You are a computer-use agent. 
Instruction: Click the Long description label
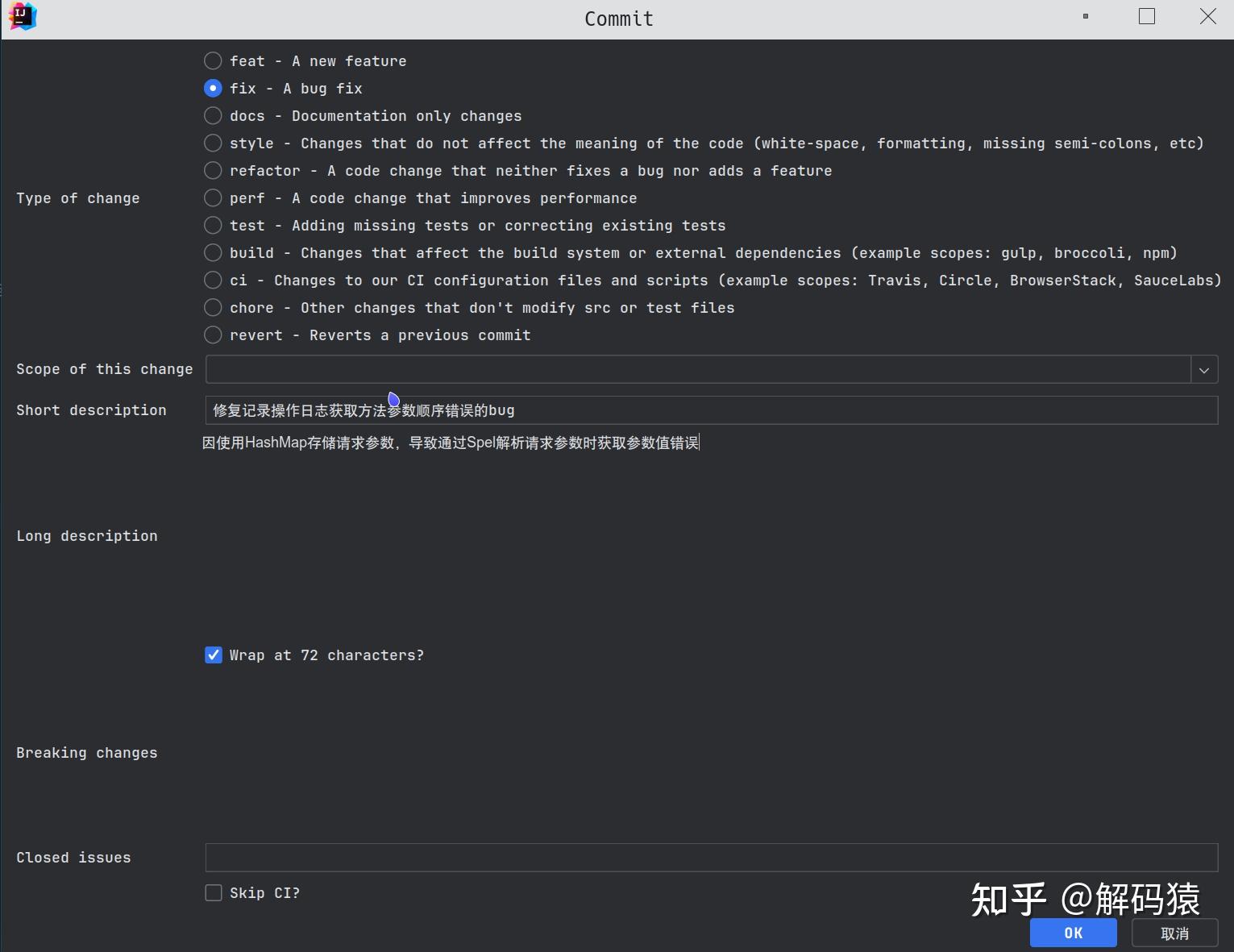(87, 536)
